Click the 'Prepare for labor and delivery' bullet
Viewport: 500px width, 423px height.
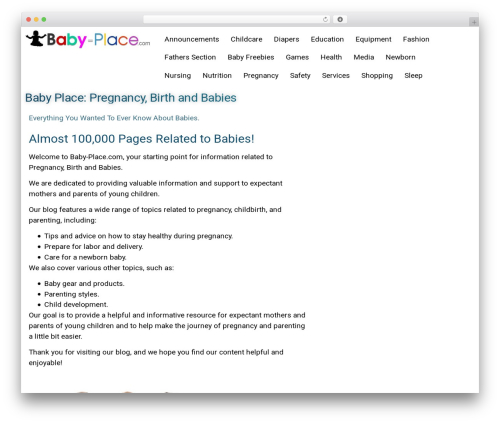coord(94,247)
